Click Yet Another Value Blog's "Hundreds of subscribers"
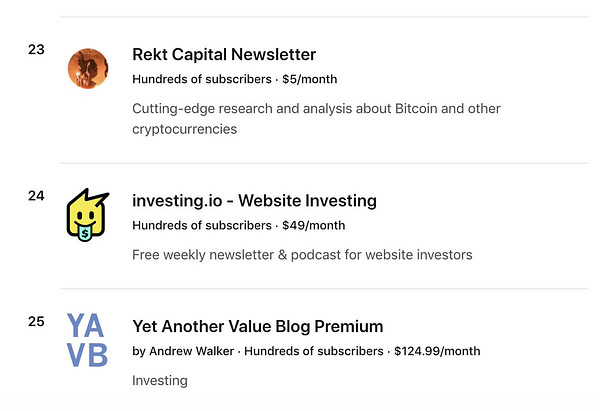This screenshot has height=411, width=600. tap(314, 351)
